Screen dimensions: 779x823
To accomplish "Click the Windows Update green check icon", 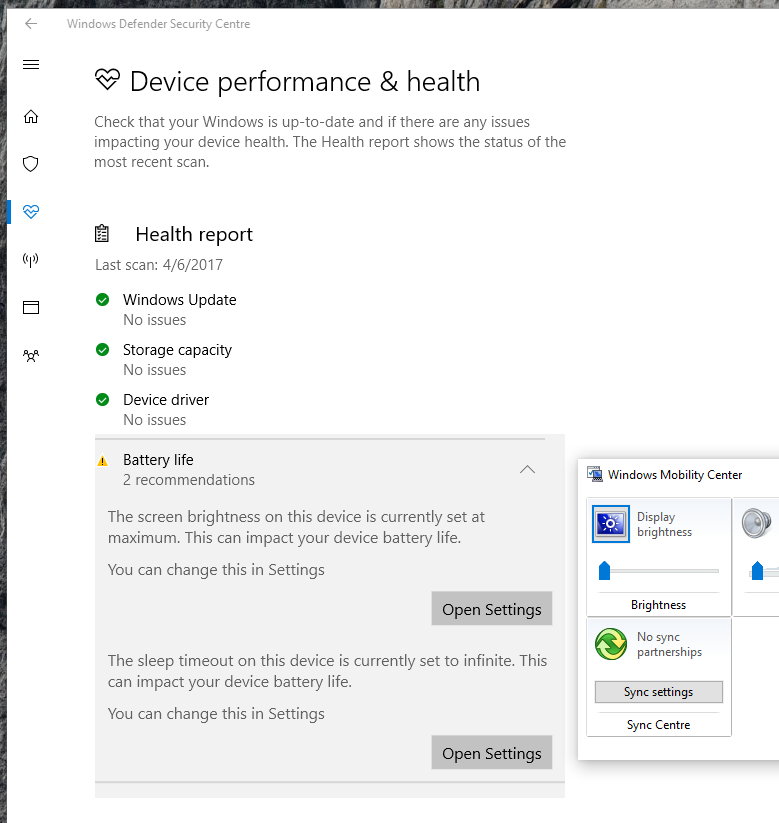I will tap(102, 300).
